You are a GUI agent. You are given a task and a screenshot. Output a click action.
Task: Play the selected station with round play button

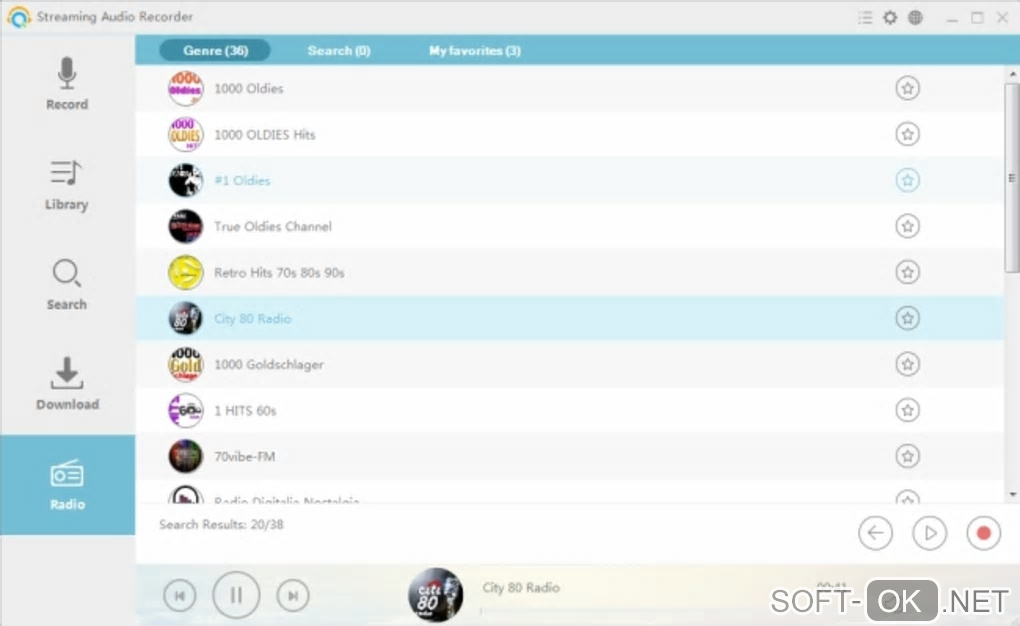929,533
